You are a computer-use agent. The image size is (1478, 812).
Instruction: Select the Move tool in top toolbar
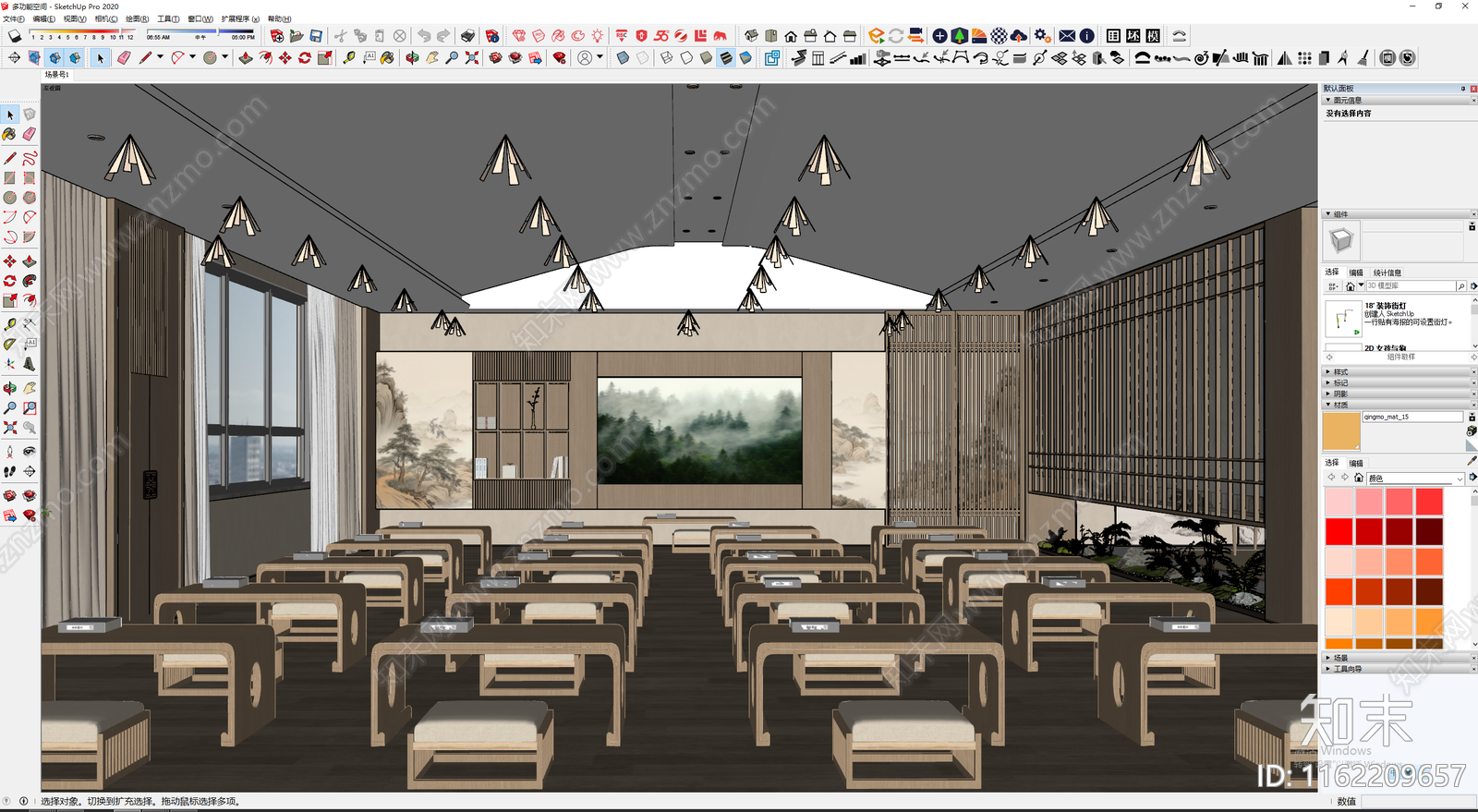[285, 58]
